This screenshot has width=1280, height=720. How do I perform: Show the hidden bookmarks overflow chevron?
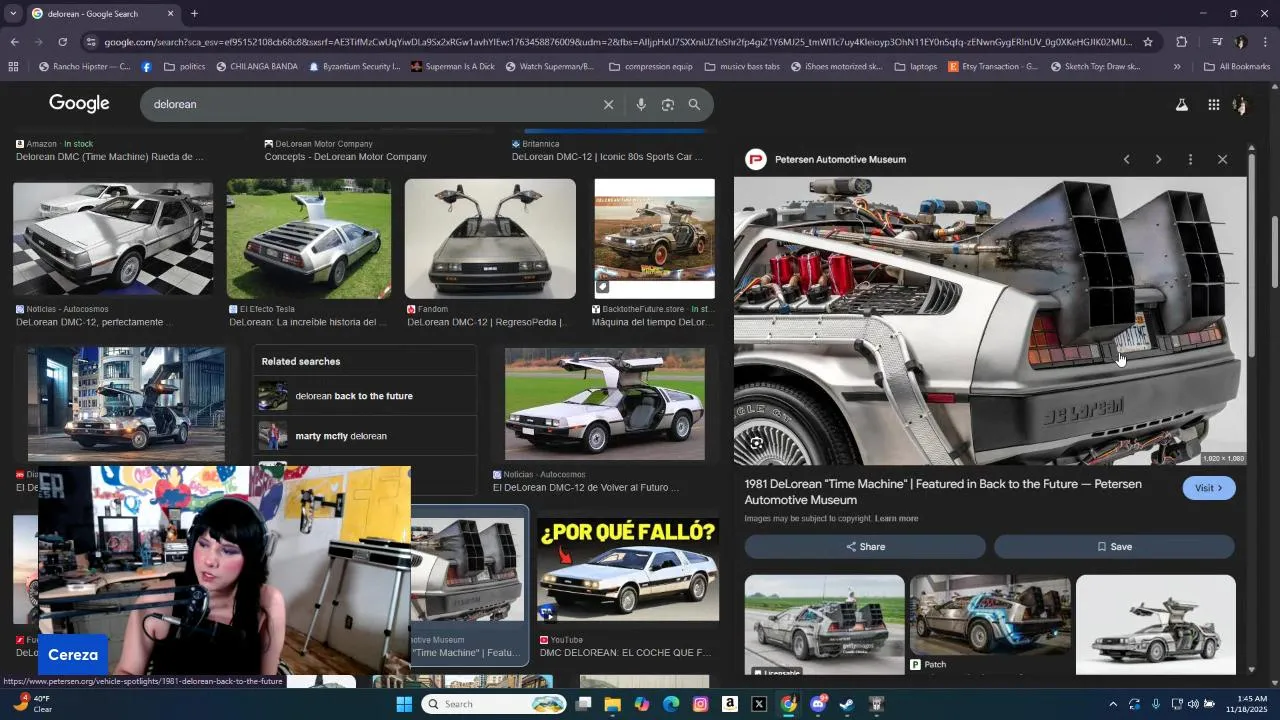[x=1177, y=67]
